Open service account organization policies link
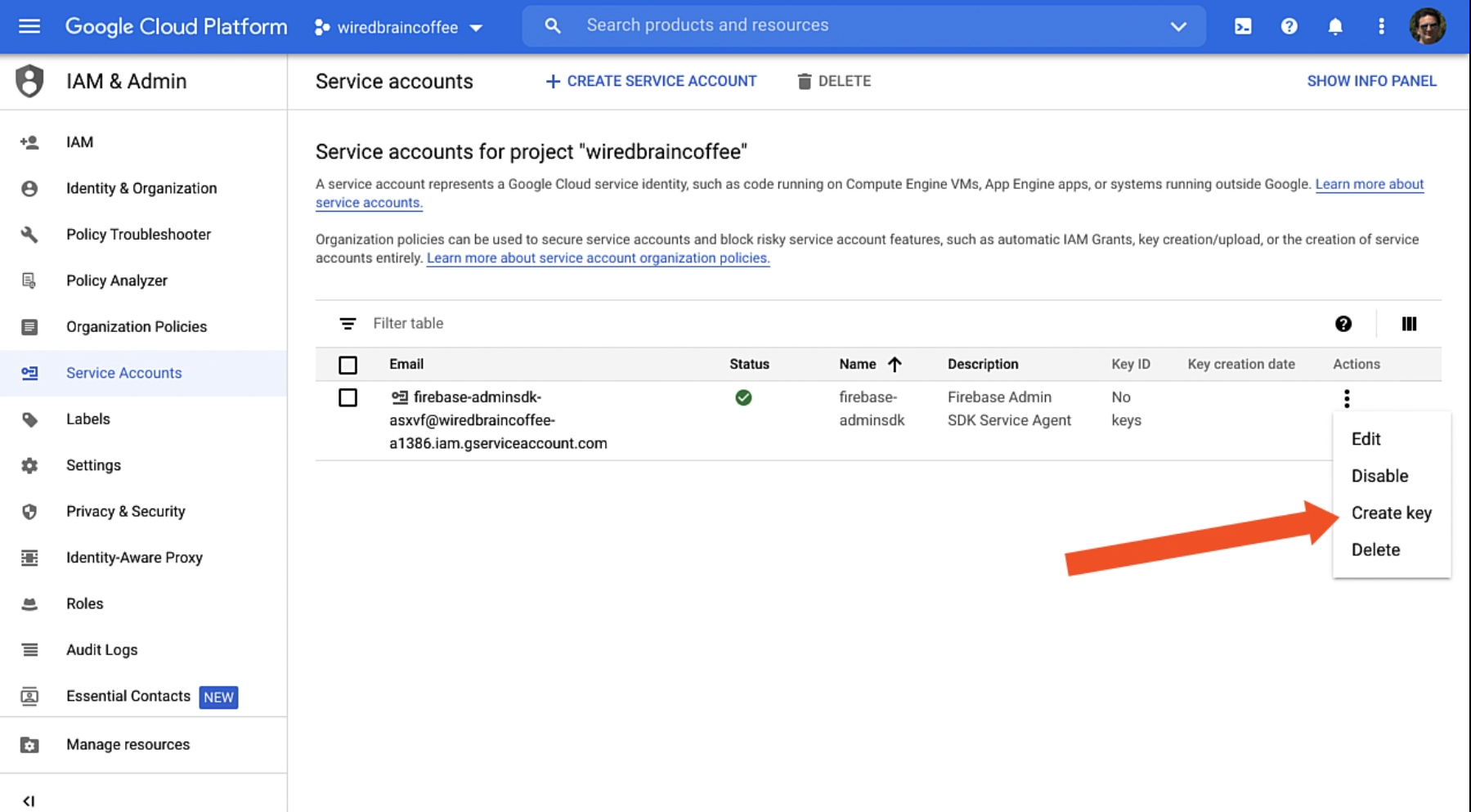 click(x=598, y=258)
